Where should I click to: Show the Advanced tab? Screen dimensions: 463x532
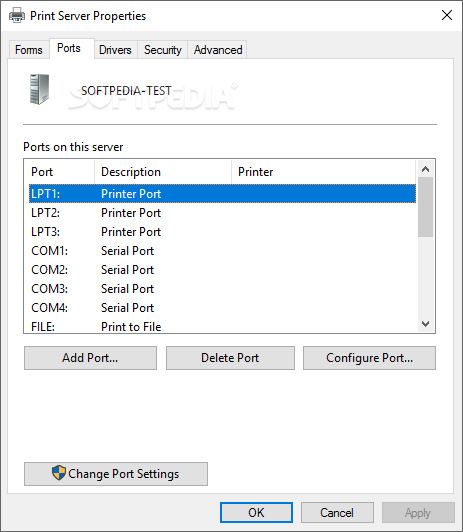coord(218,50)
